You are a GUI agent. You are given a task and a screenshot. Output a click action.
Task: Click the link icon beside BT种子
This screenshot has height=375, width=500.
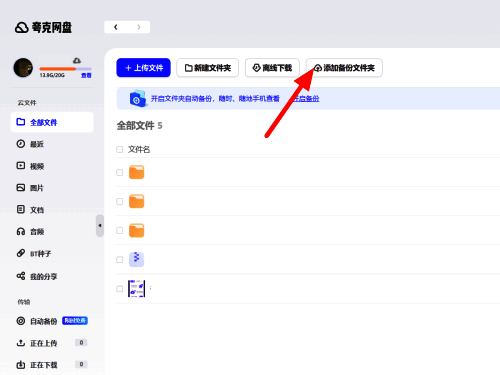point(21,253)
